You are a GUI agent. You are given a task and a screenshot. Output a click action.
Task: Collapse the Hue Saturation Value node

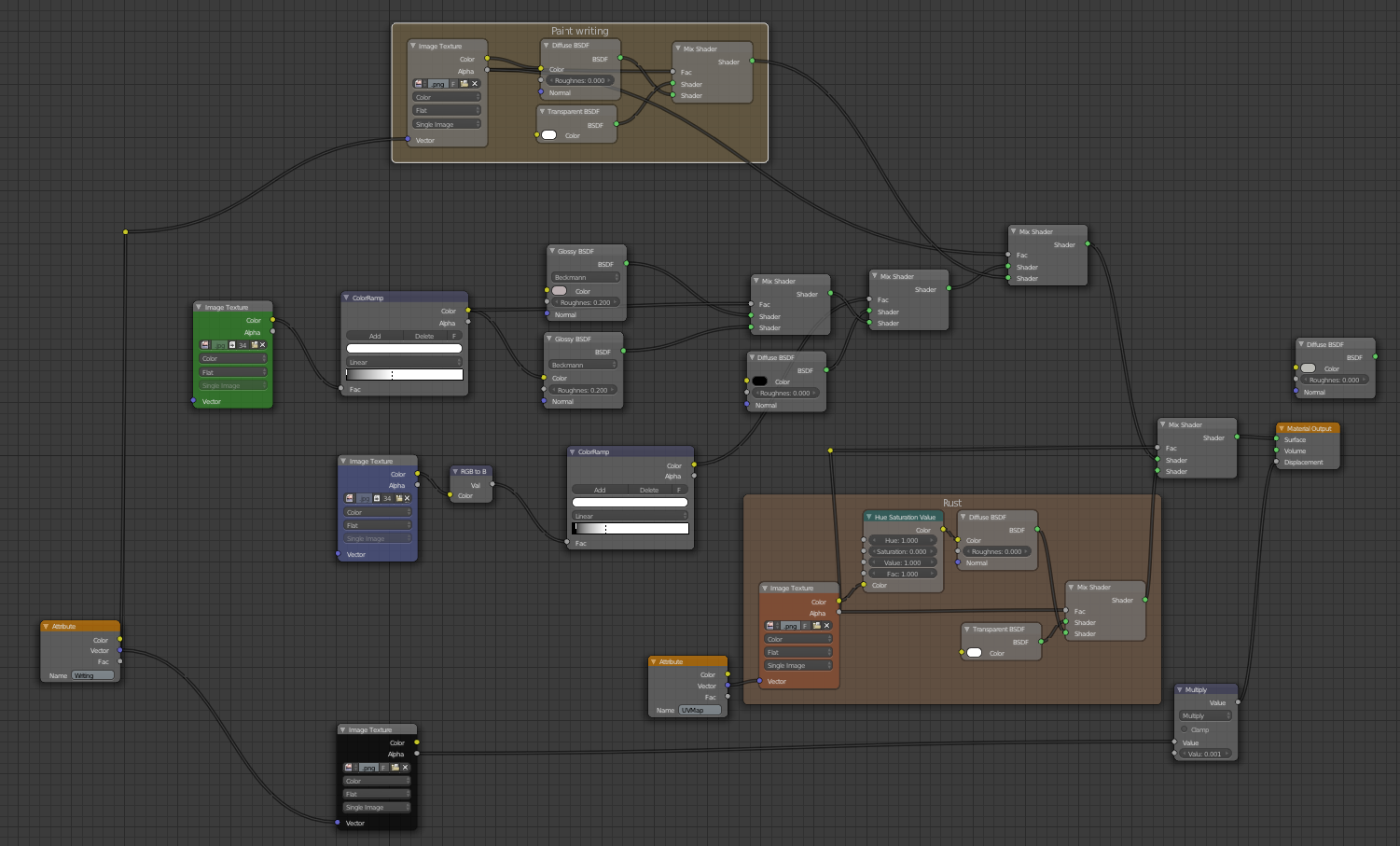[869, 517]
